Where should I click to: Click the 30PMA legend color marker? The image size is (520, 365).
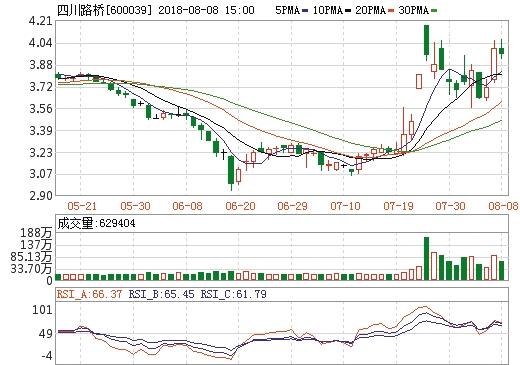coord(434,11)
